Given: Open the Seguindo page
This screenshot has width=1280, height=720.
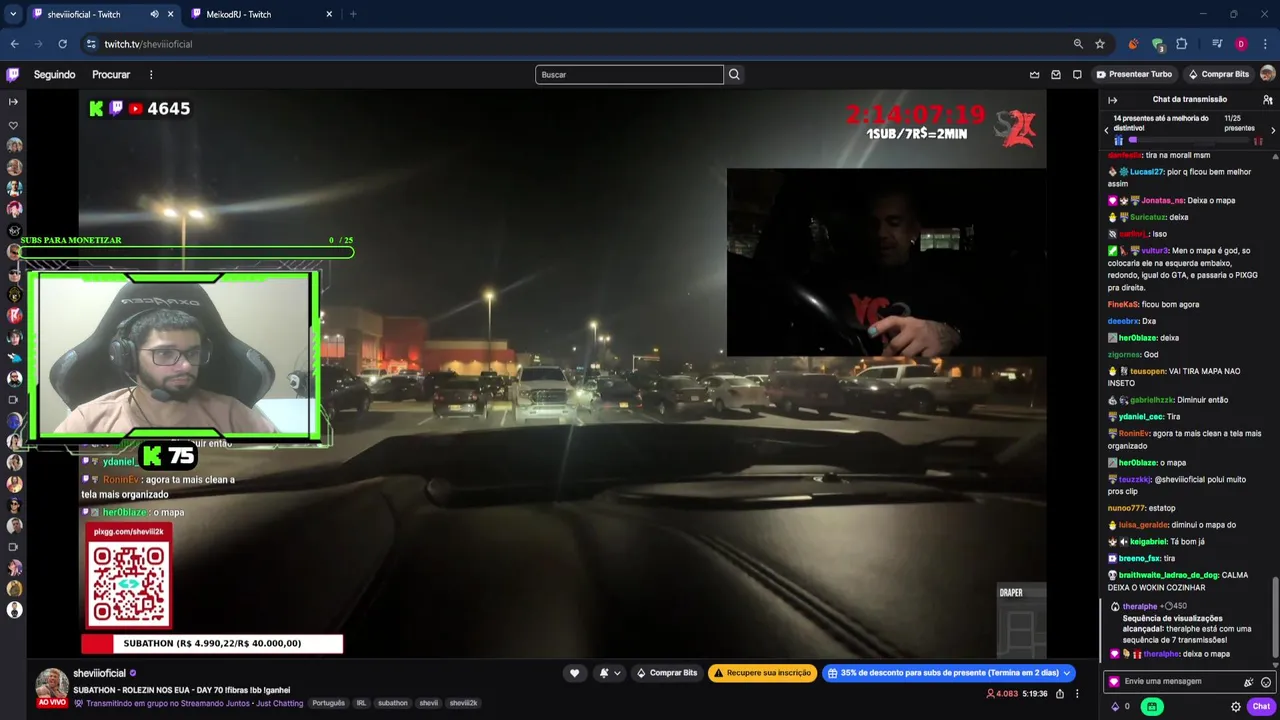Looking at the screenshot, I should (54, 75).
